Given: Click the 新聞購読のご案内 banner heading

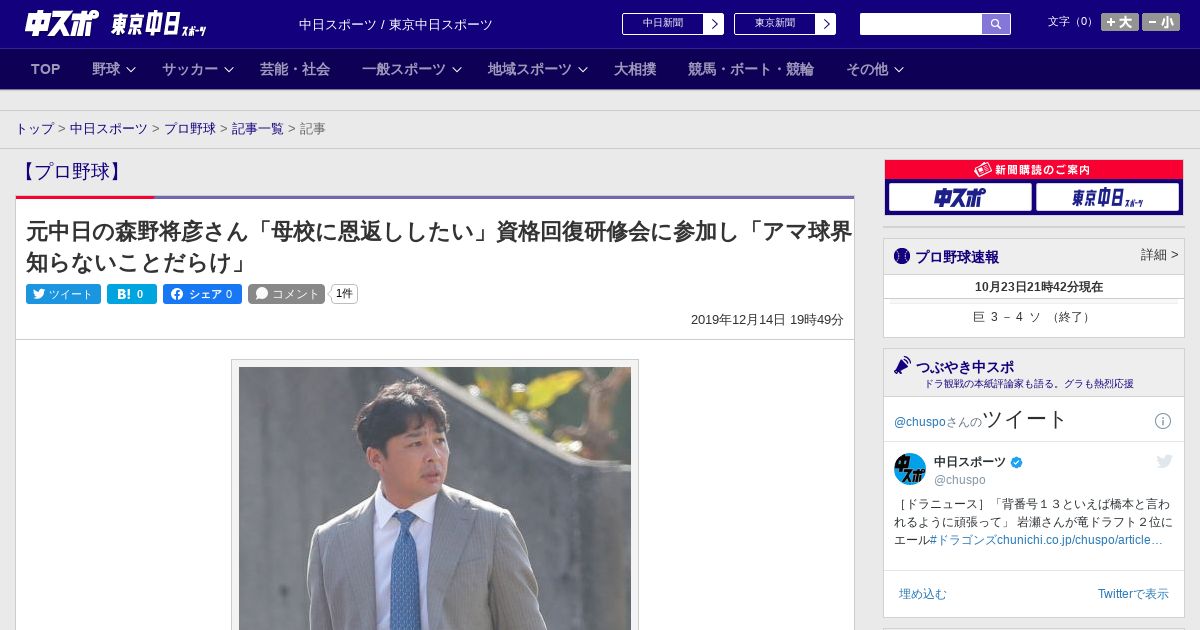Looking at the screenshot, I should [x=1034, y=170].
